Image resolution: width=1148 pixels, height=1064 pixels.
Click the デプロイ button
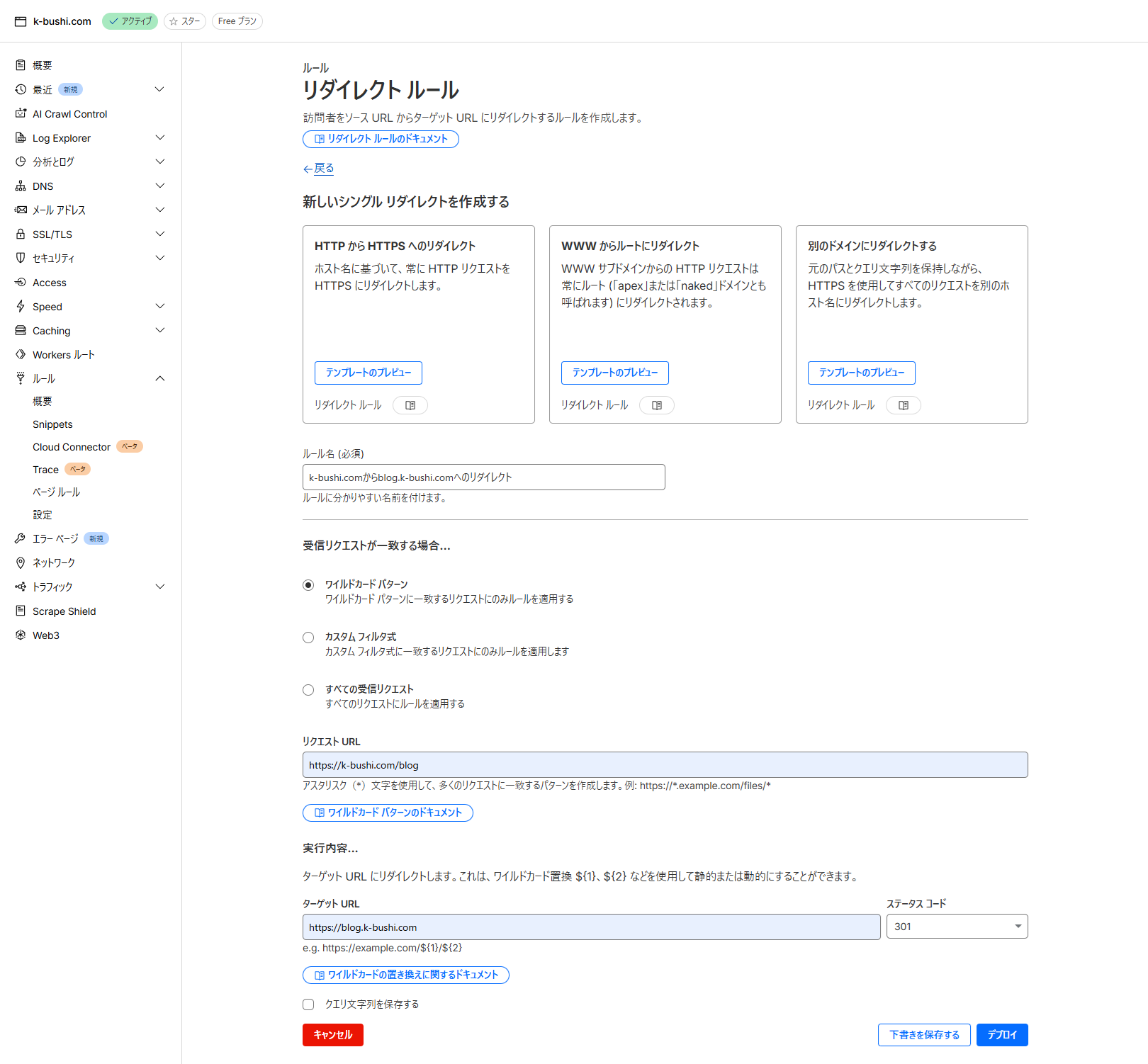(1001, 1034)
